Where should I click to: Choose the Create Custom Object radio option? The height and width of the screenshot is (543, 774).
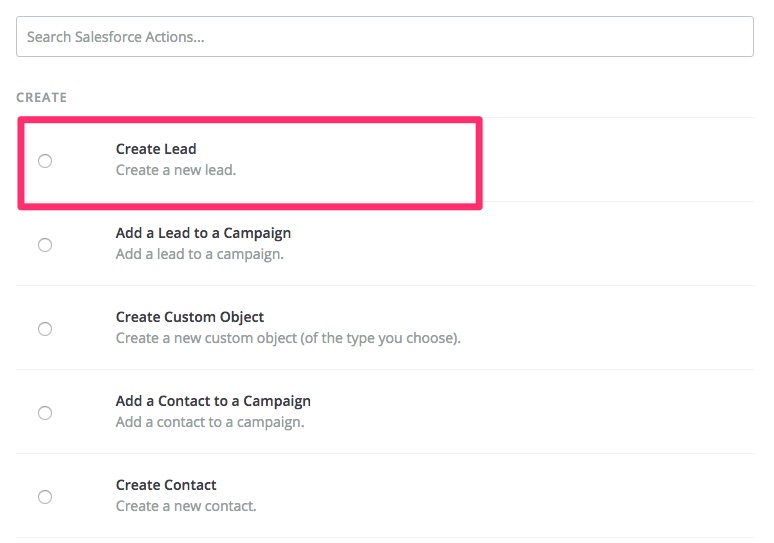coord(45,329)
